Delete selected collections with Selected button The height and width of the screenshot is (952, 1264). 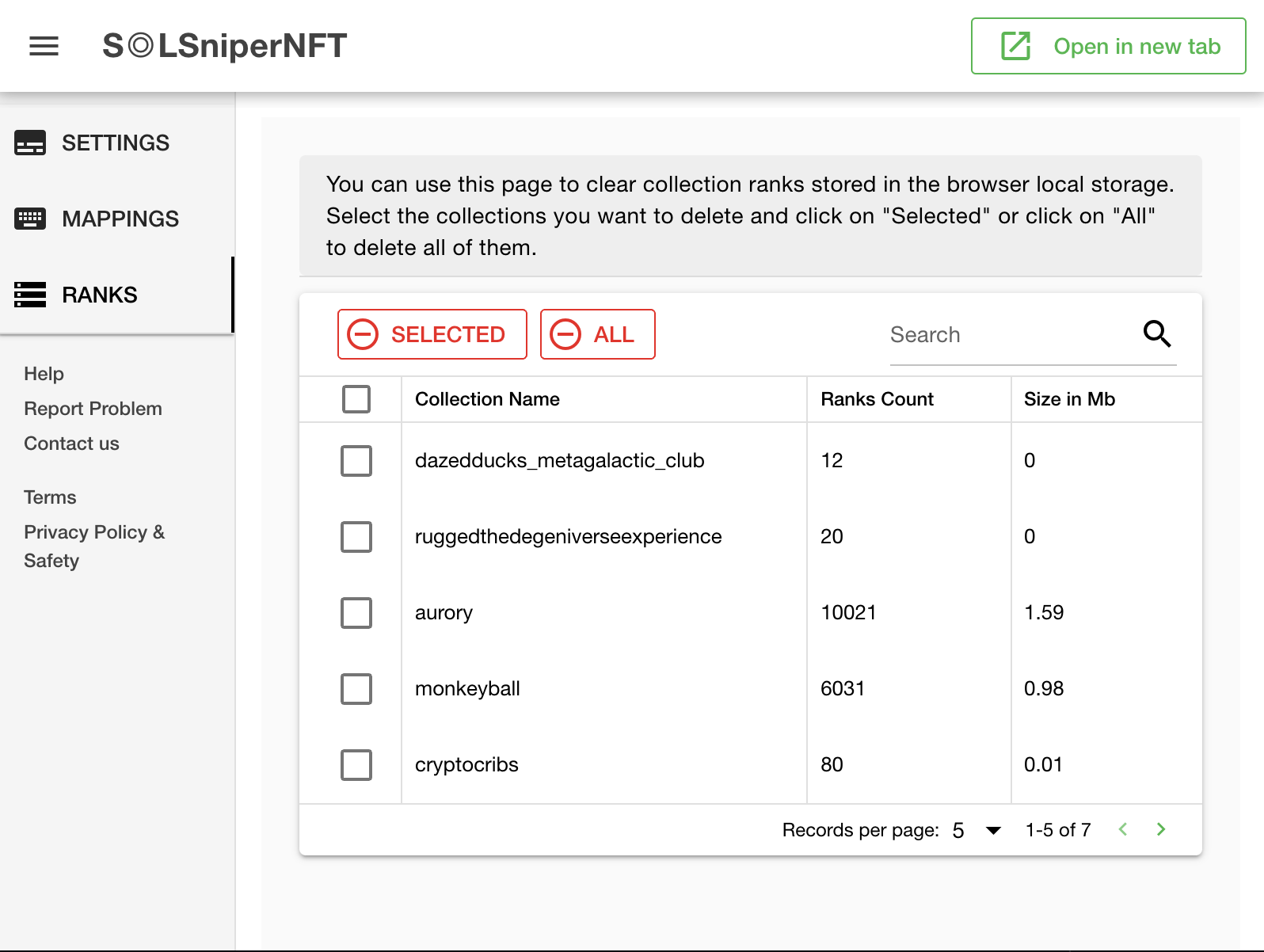432,334
